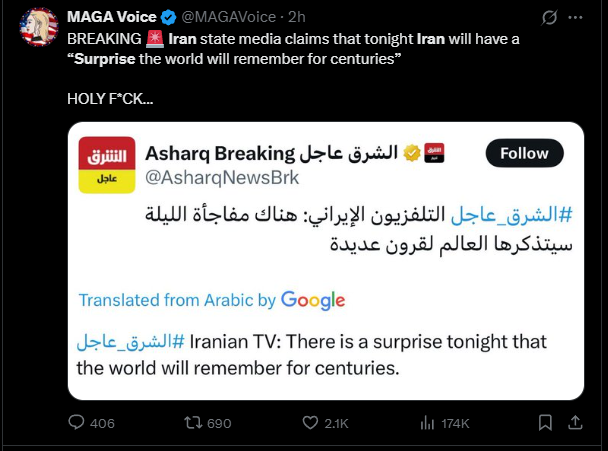
Task: Click the repost arrows icon
Action: 193,422
